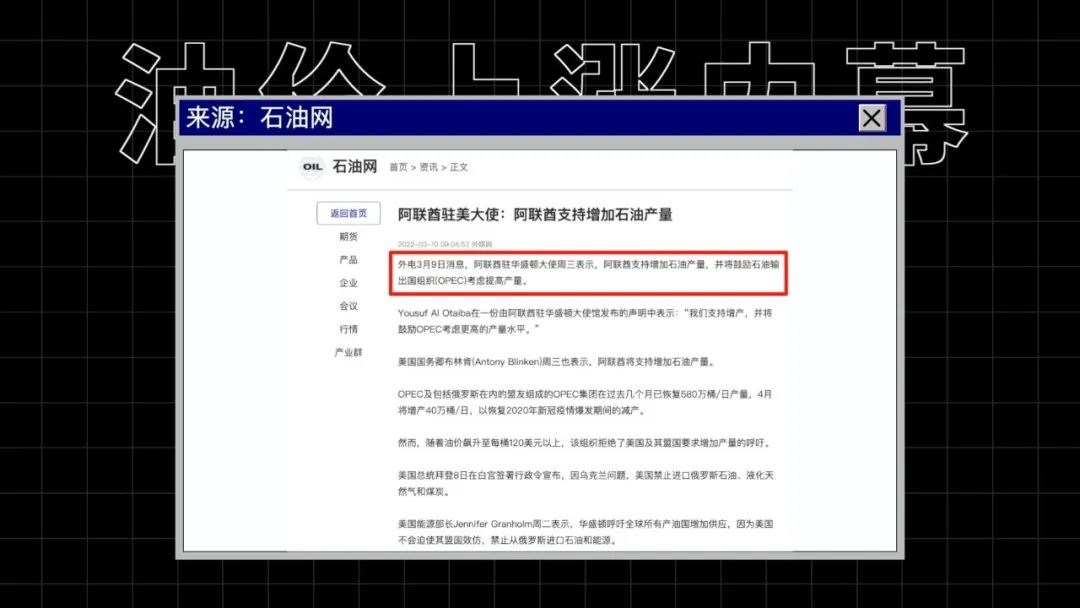This screenshot has width=1080, height=608.
Task: Click the article date 2022-03-10 line
Action: (x=445, y=244)
